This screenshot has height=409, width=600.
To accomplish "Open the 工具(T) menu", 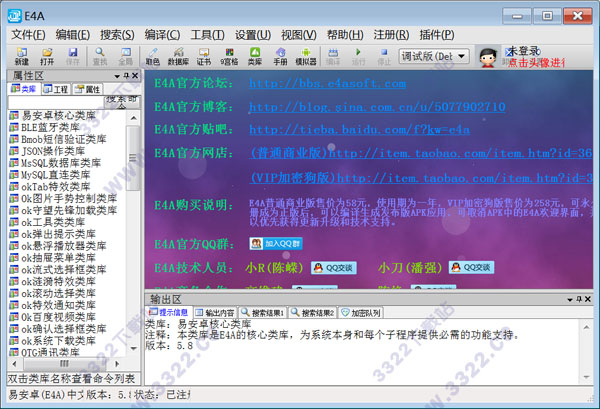I will click(207, 35).
